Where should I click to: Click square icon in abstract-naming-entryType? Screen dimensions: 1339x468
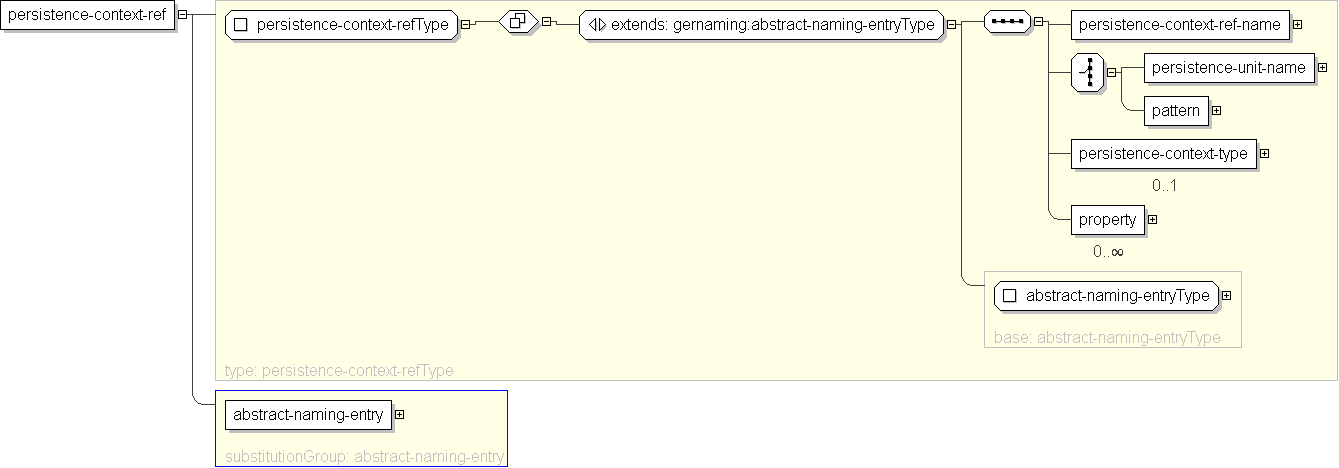pyautogui.click(x=1009, y=296)
